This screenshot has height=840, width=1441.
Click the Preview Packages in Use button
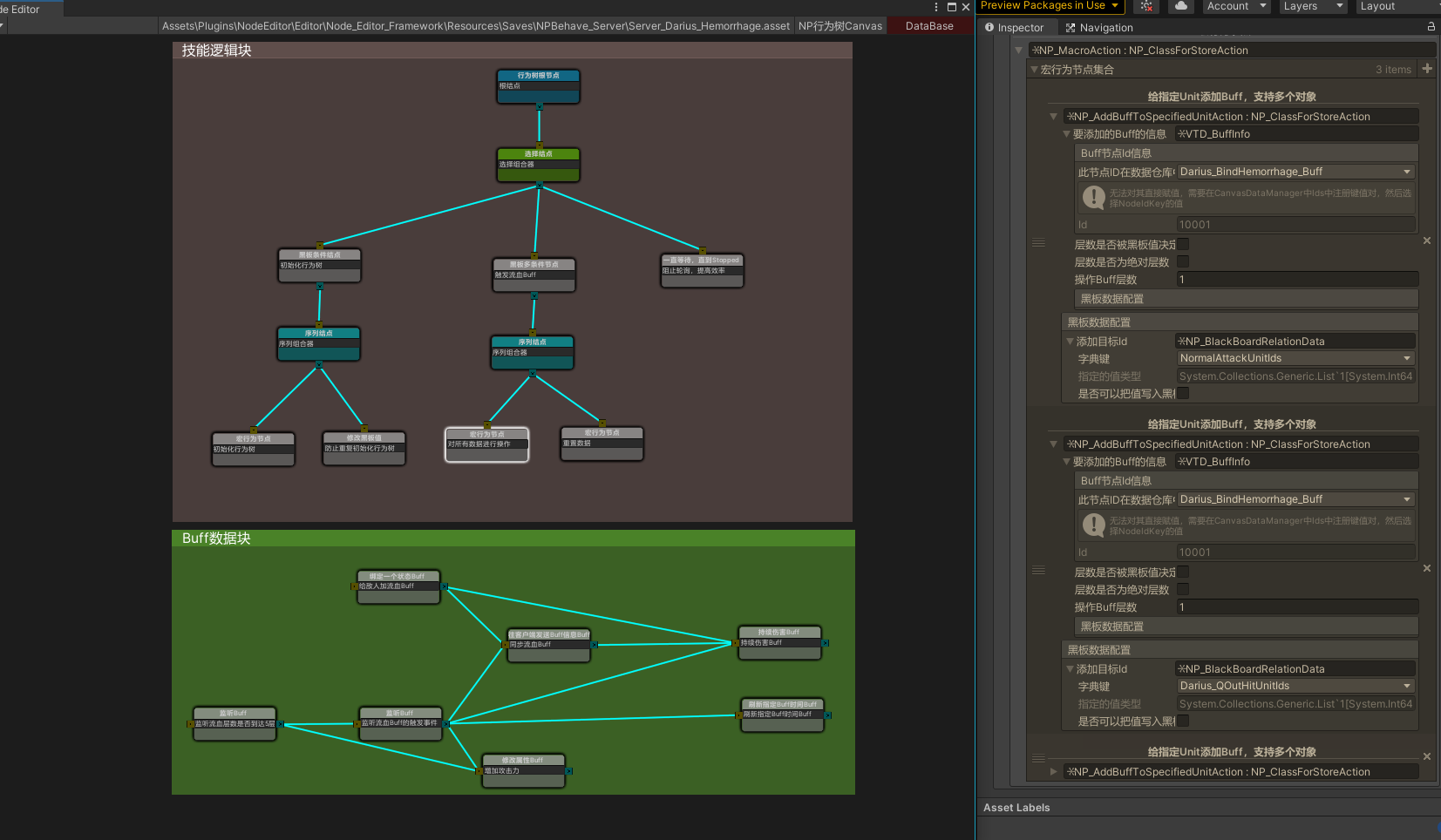pyautogui.click(x=1046, y=6)
